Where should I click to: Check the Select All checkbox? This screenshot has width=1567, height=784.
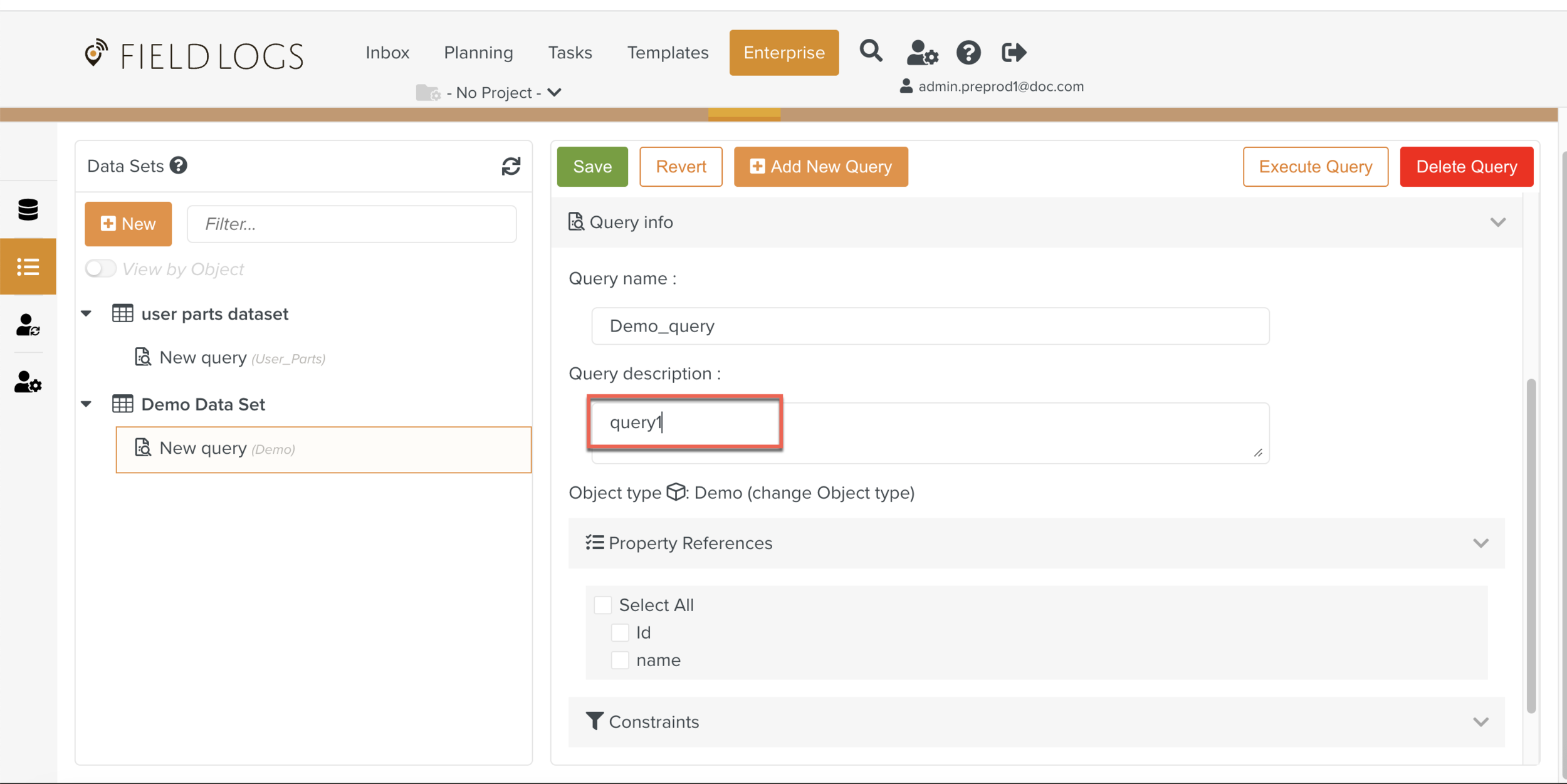click(603, 605)
